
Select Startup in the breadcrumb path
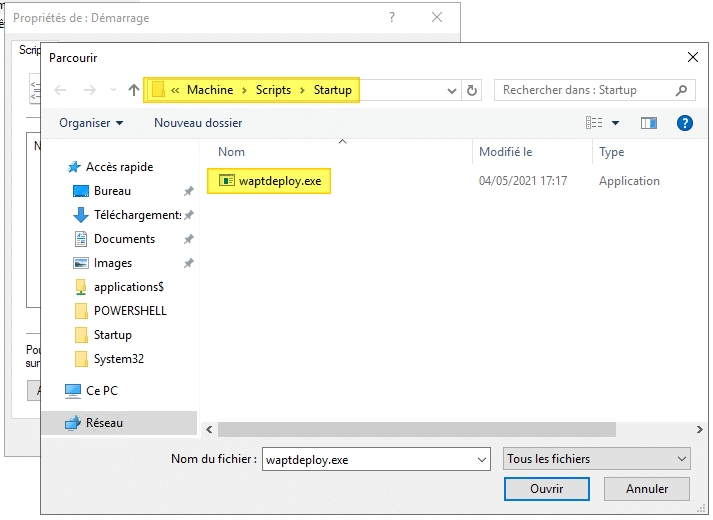coord(333,90)
